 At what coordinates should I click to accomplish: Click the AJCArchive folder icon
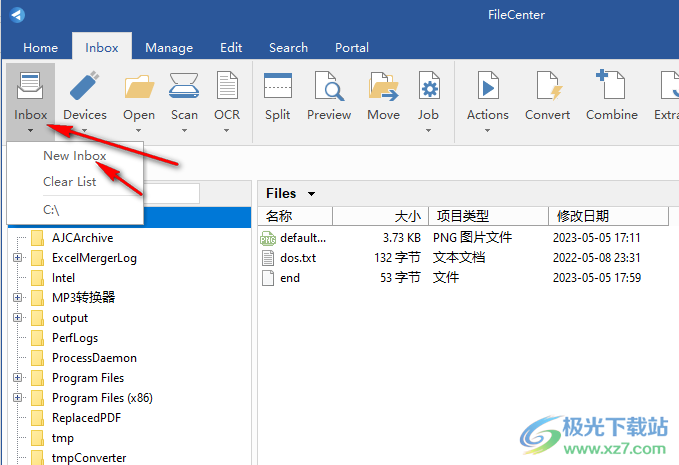click(37, 238)
